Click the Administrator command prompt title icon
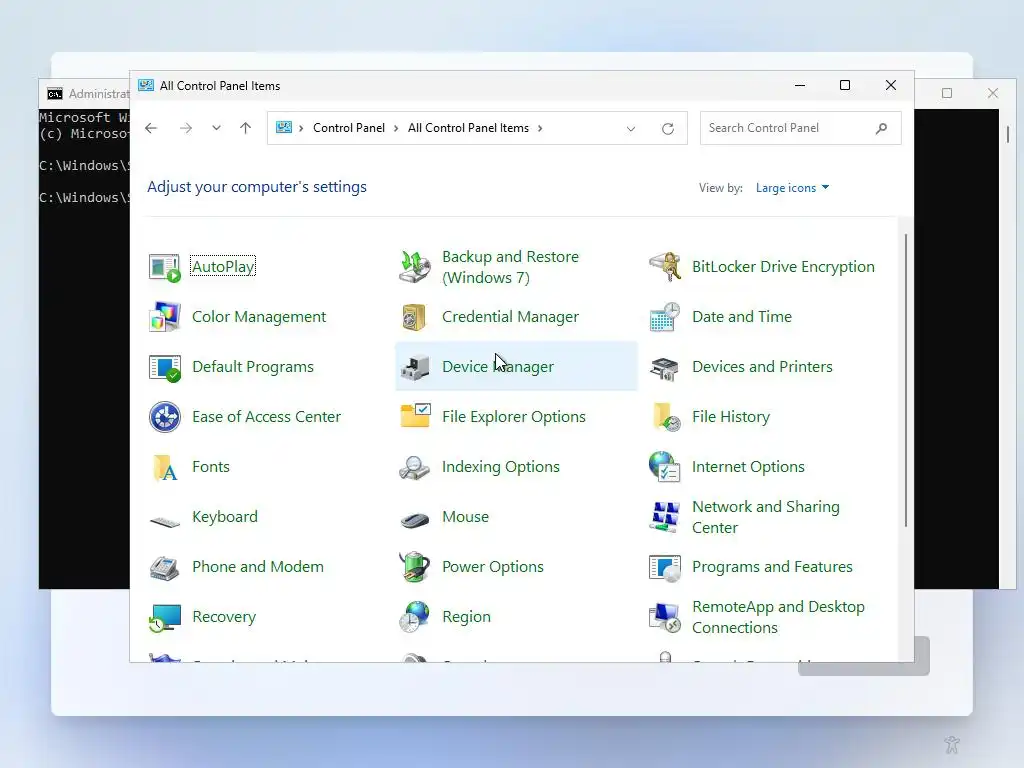 click(x=55, y=94)
